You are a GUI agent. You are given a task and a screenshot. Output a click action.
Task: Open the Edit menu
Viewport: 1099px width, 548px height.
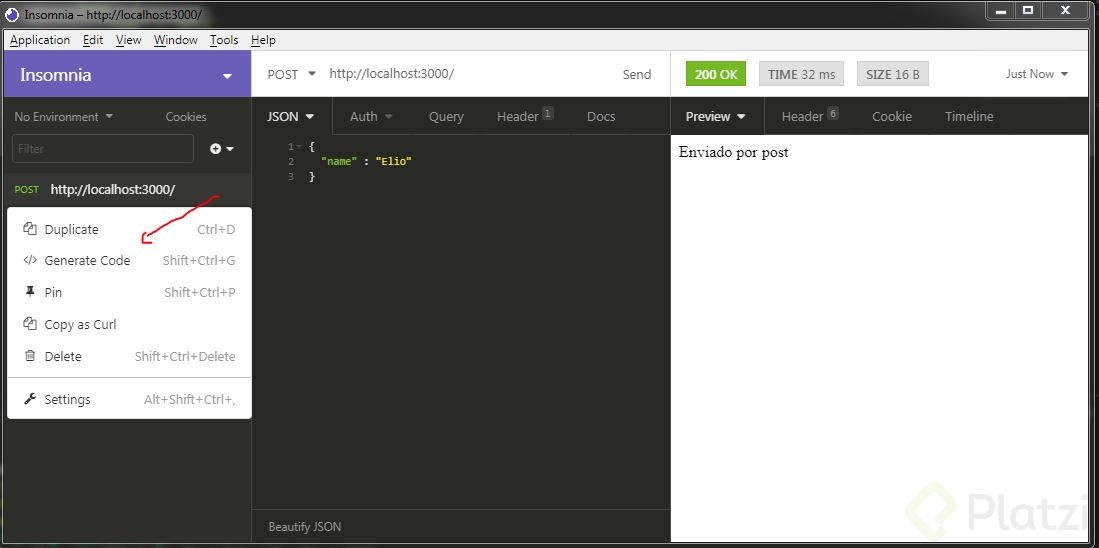tap(93, 40)
